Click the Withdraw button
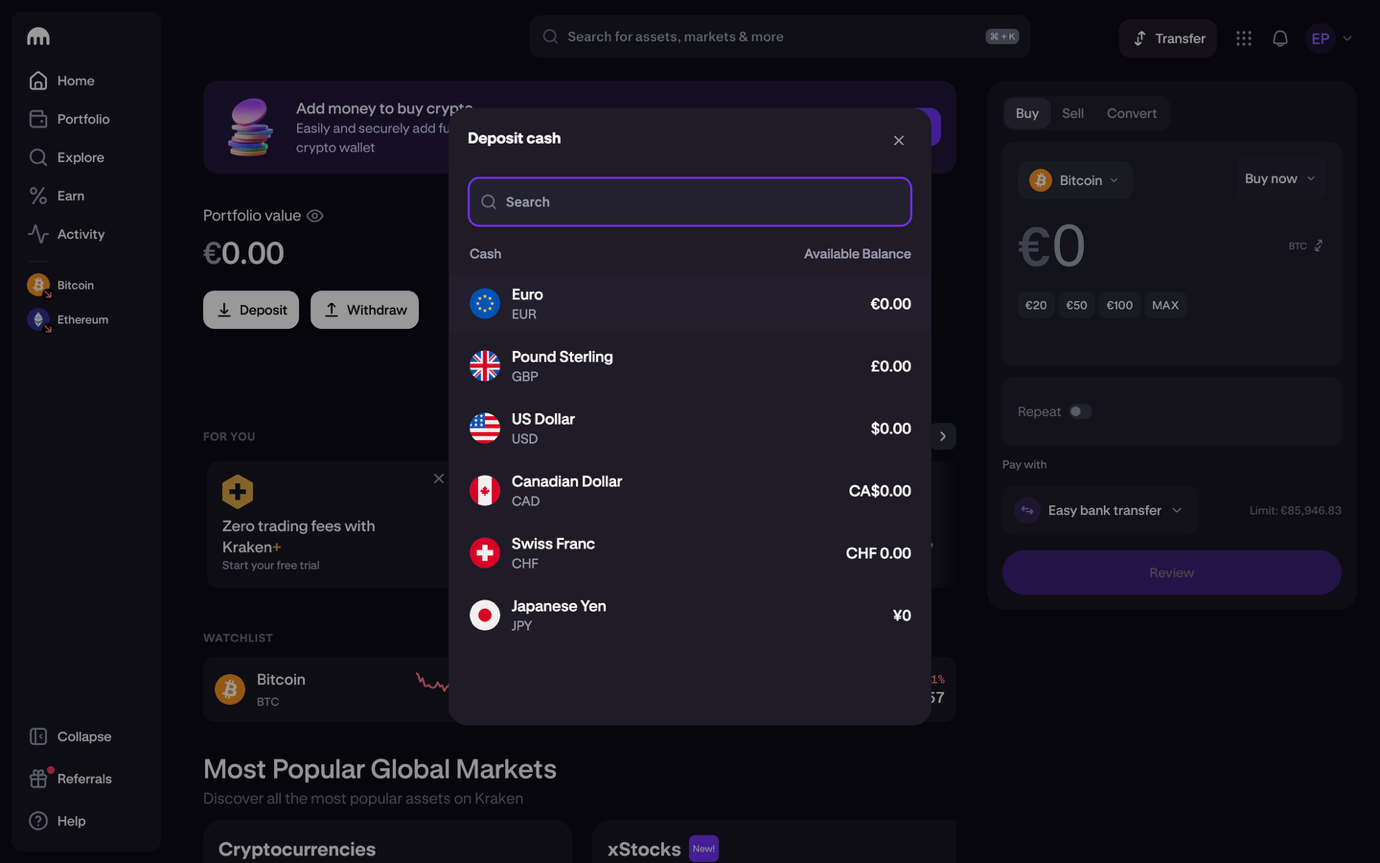The width and height of the screenshot is (1380, 863). click(x=365, y=310)
